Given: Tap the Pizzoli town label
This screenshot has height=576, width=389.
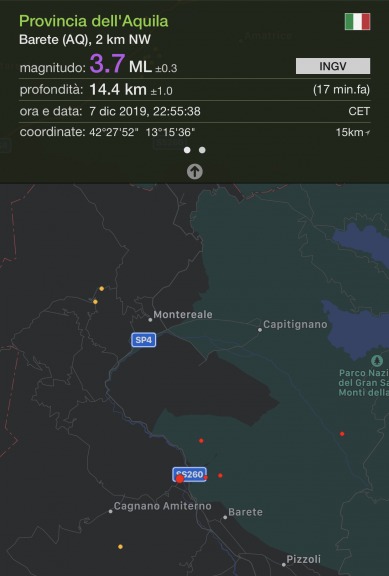Looking at the screenshot, I should click(x=303, y=559).
